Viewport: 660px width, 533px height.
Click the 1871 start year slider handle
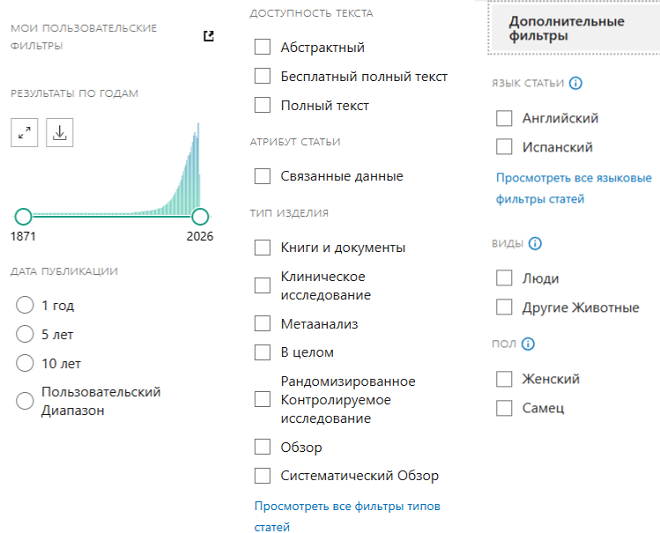tap(23, 216)
